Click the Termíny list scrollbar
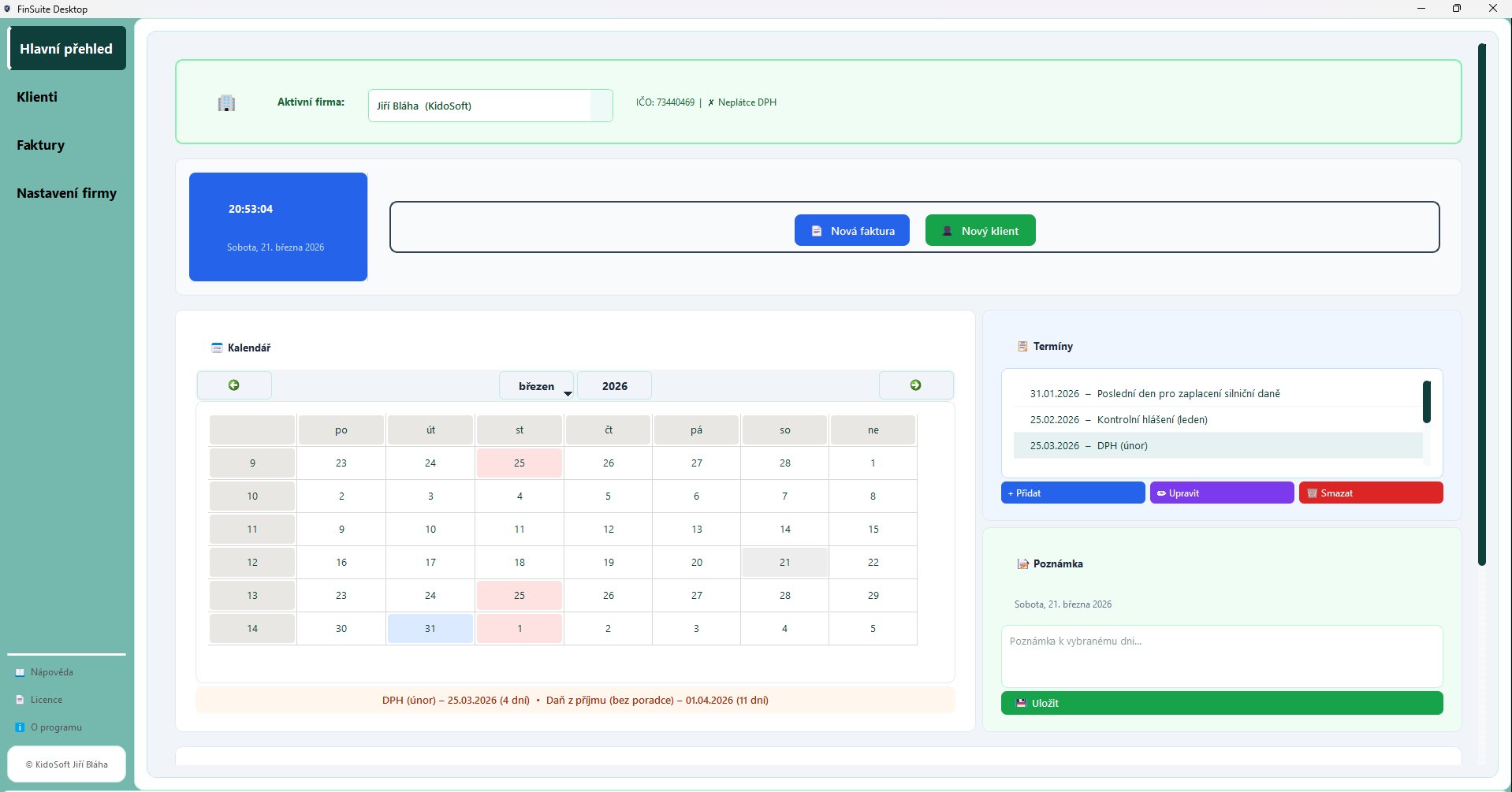This screenshot has width=1512, height=792. [x=1426, y=402]
